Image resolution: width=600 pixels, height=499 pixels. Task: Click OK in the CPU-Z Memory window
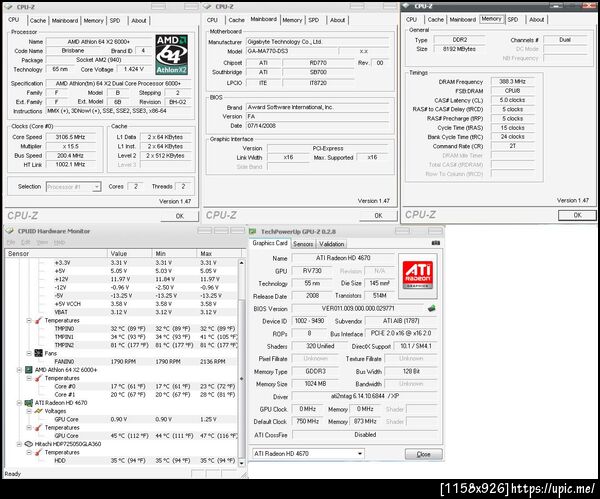pos(577,215)
